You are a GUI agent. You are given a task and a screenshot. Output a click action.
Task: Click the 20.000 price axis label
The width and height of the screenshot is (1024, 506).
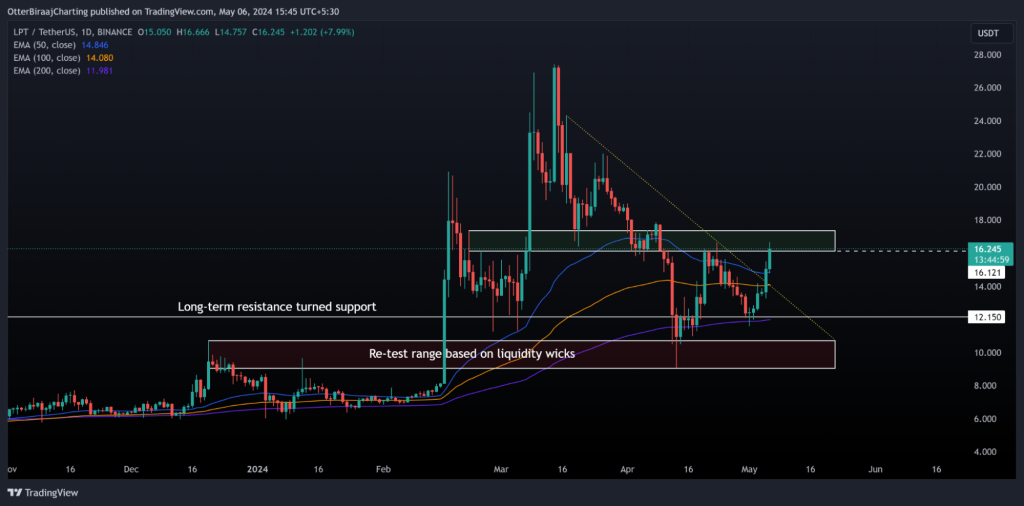986,187
